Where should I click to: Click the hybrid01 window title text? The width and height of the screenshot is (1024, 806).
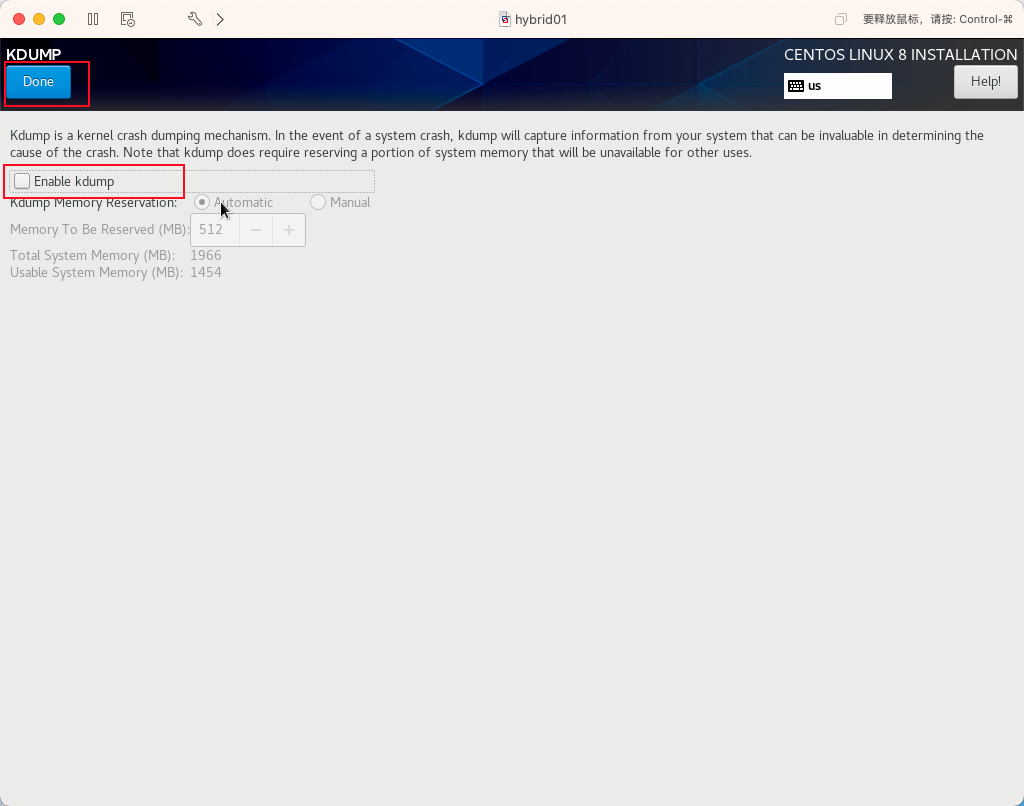pyautogui.click(x=541, y=20)
